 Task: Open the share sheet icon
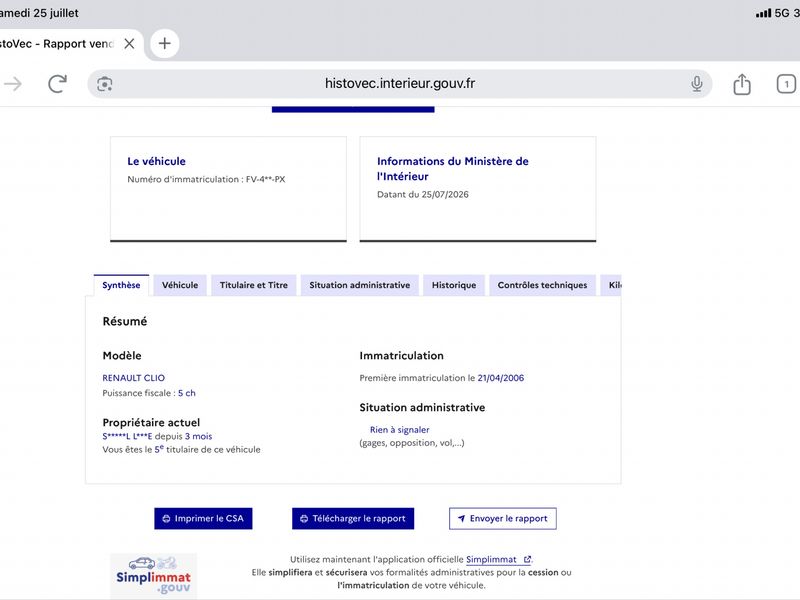tap(742, 84)
